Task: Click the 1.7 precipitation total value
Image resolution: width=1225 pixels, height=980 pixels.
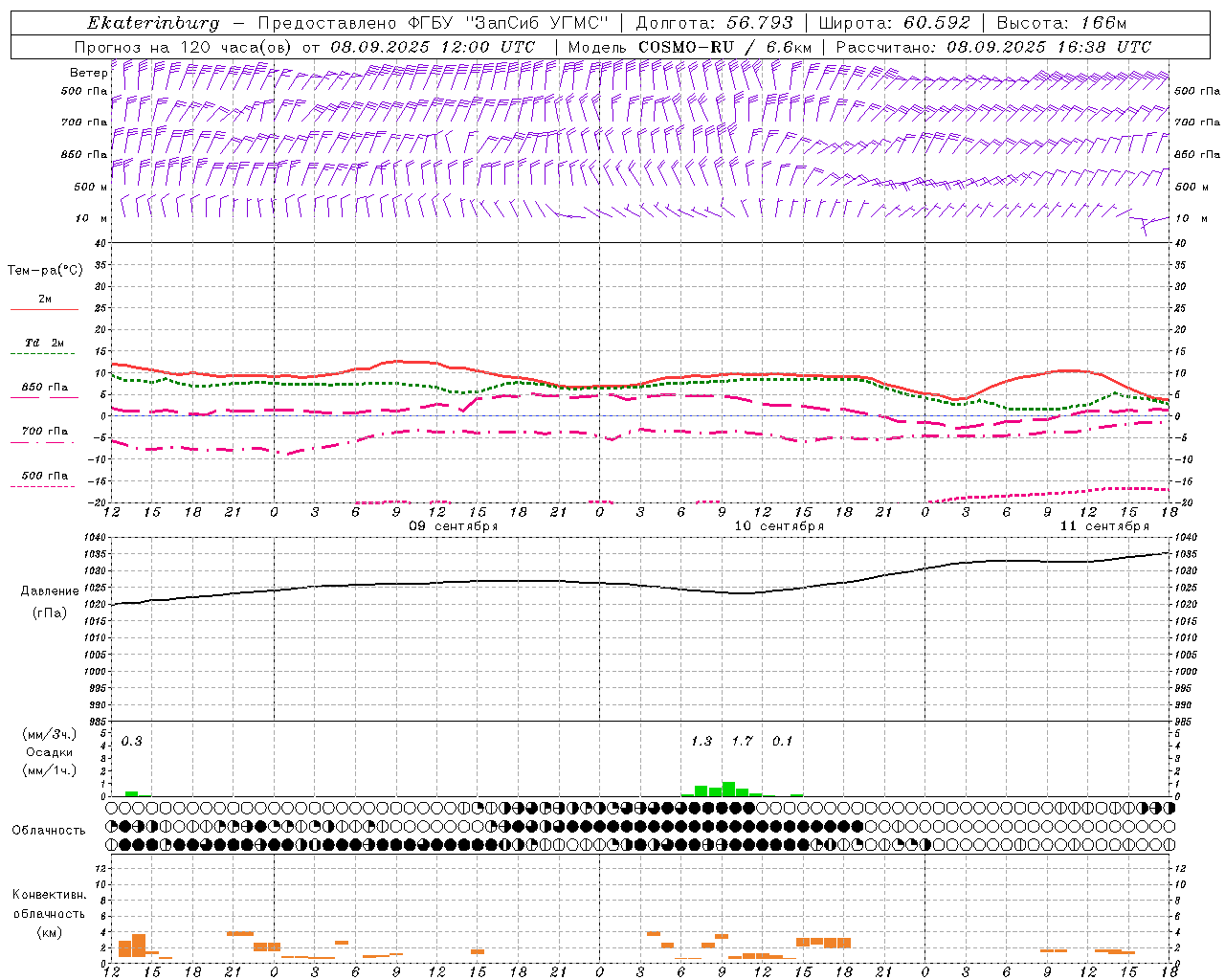Action: coord(742,742)
